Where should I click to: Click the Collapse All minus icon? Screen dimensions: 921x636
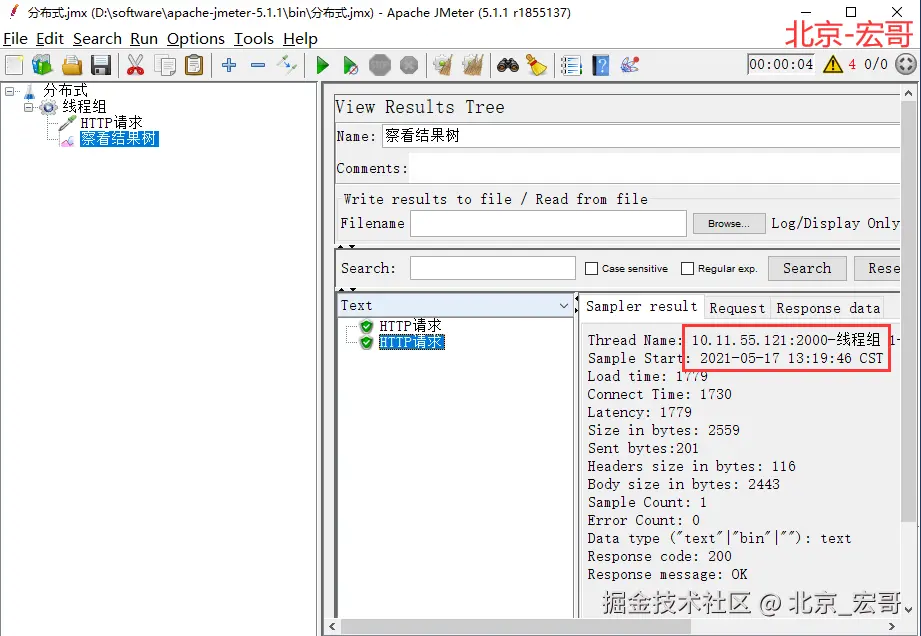click(258, 65)
